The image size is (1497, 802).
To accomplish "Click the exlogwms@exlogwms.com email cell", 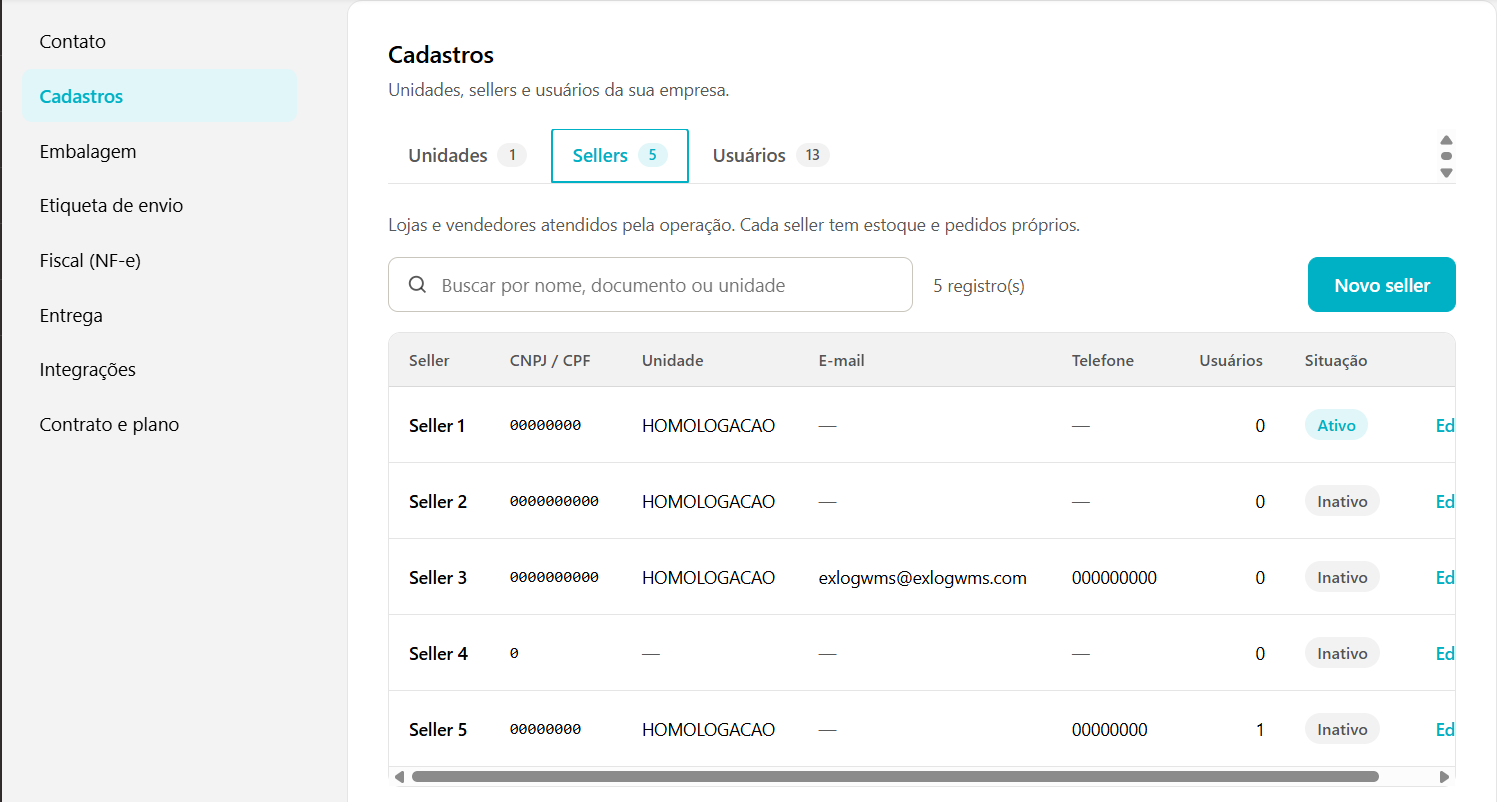I will click(922, 577).
